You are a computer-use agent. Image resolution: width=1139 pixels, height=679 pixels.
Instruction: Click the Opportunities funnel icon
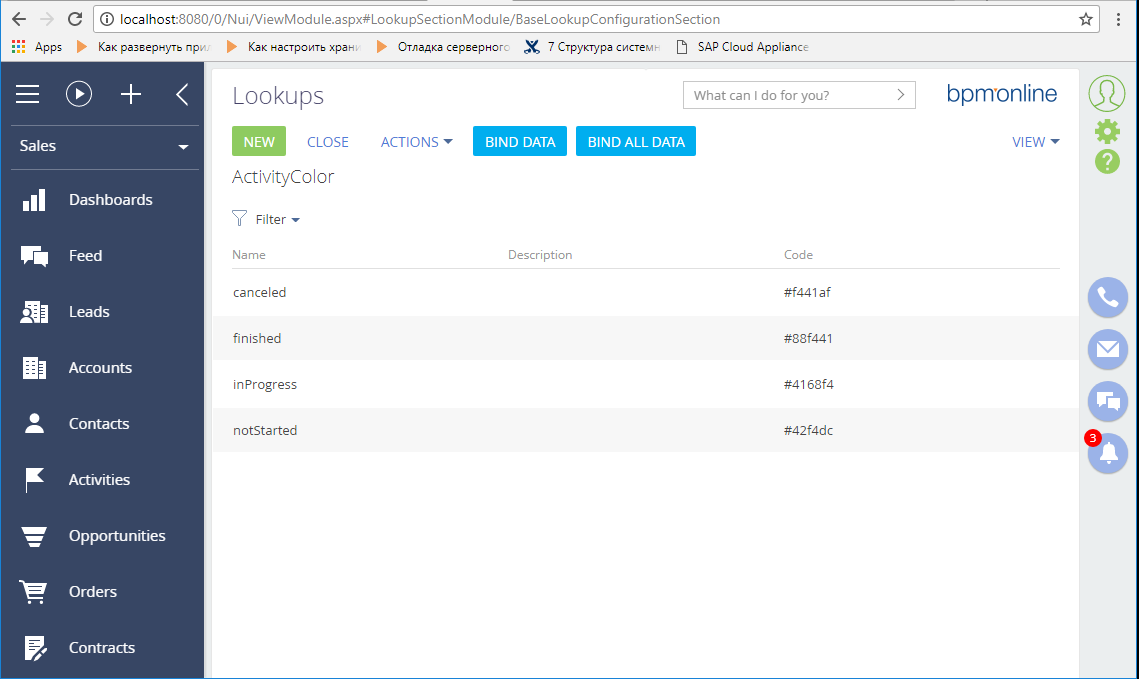(34, 536)
